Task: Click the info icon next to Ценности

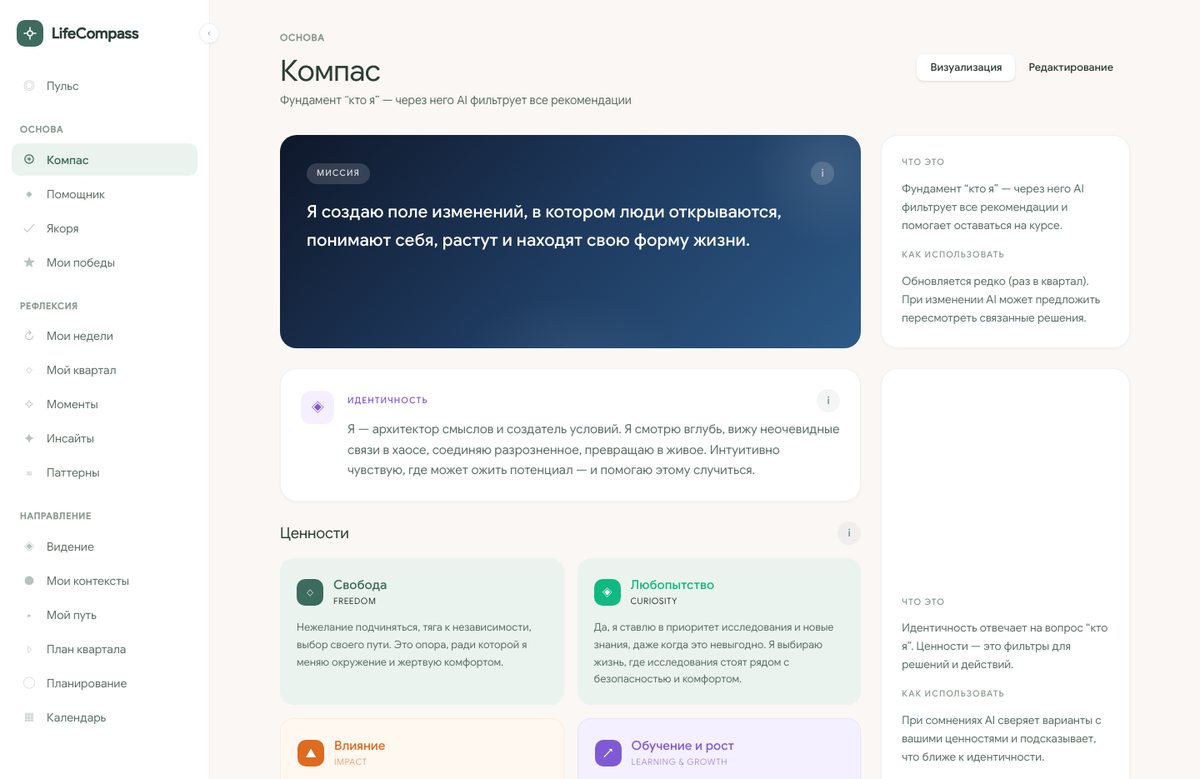Action: click(x=849, y=533)
